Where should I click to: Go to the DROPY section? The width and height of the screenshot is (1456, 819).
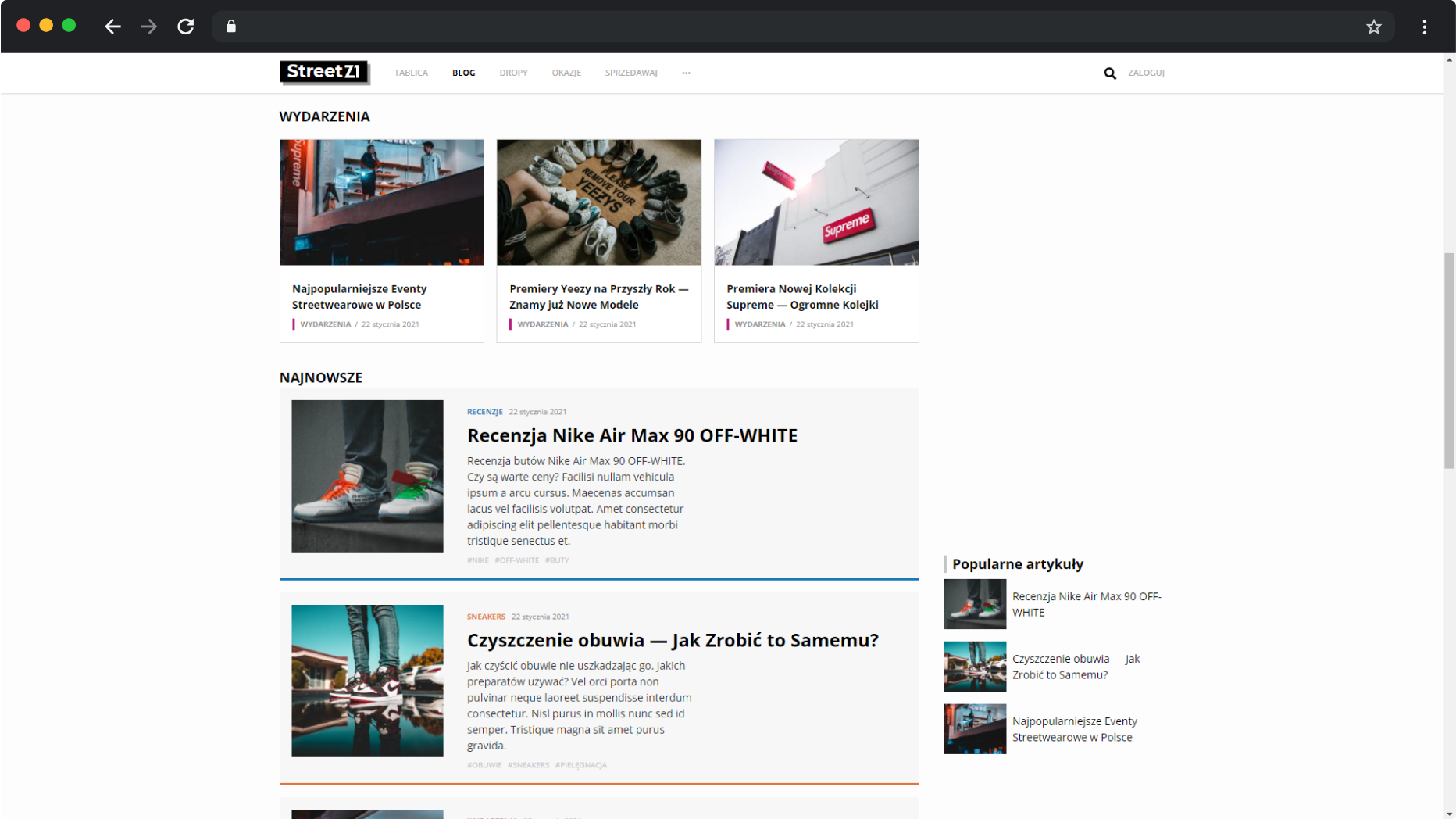[513, 73]
